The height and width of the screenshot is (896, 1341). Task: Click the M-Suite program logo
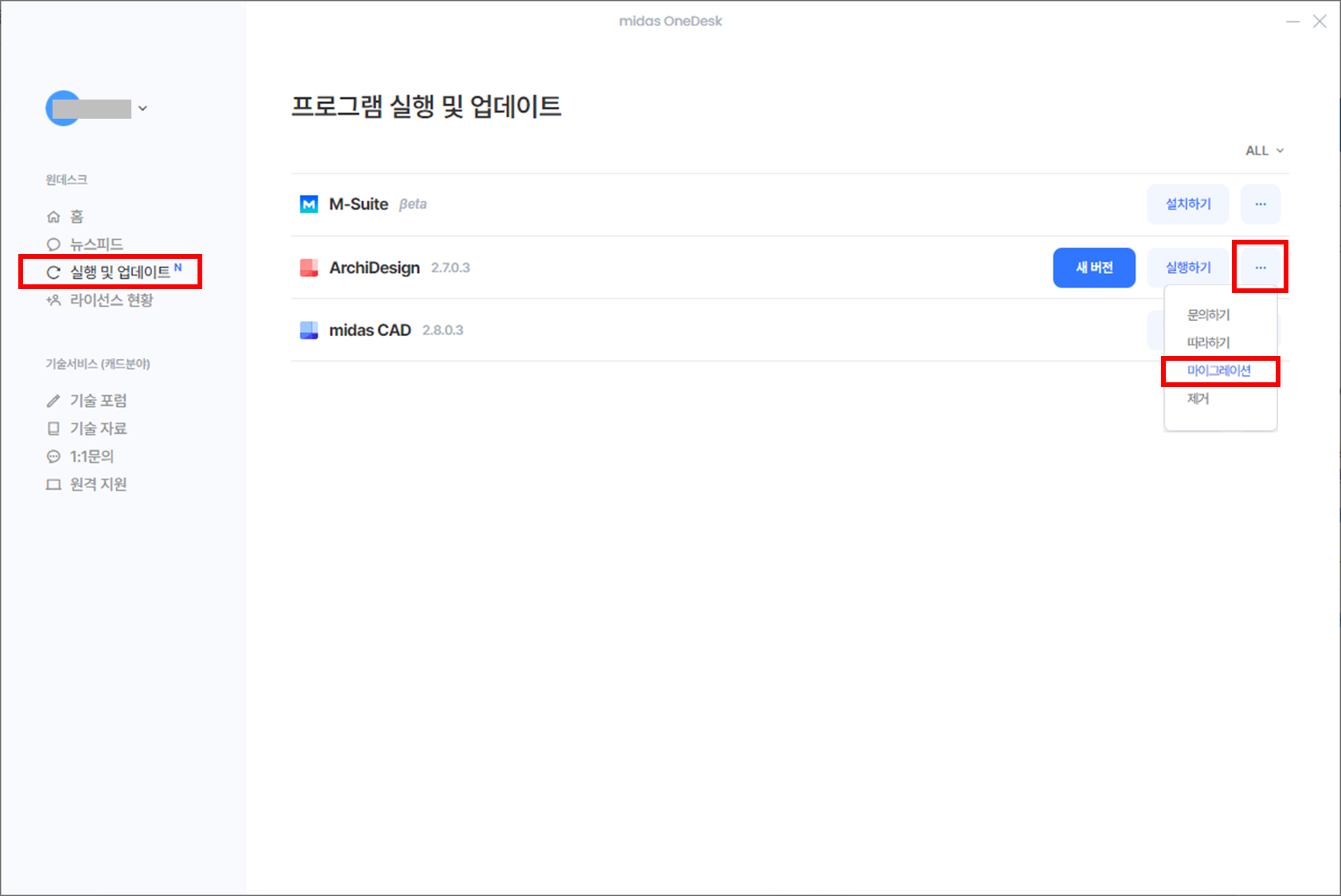pos(309,205)
